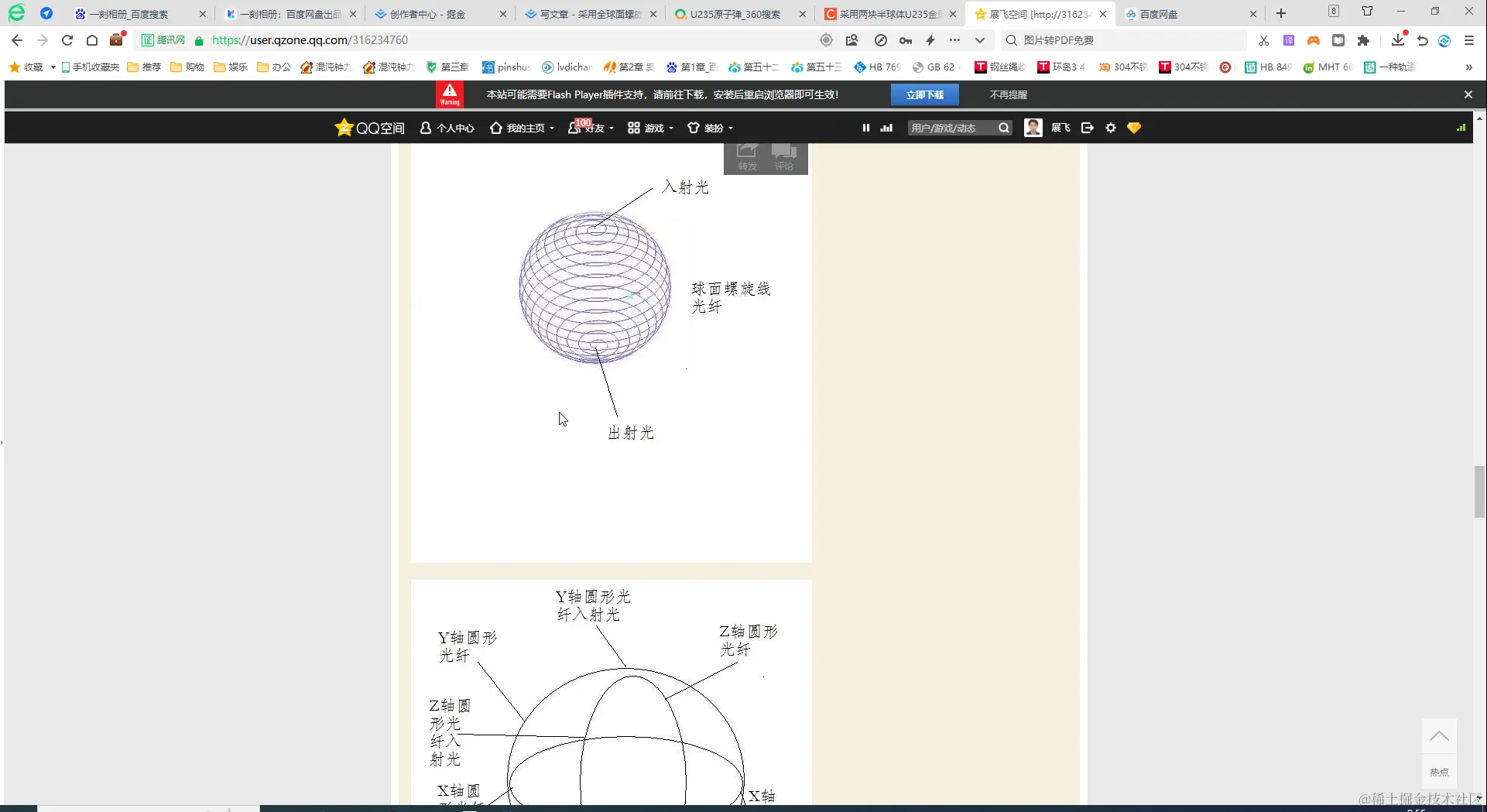Image resolution: width=1487 pixels, height=812 pixels.
Task: Open the purple translate extension icon
Action: [1288, 40]
